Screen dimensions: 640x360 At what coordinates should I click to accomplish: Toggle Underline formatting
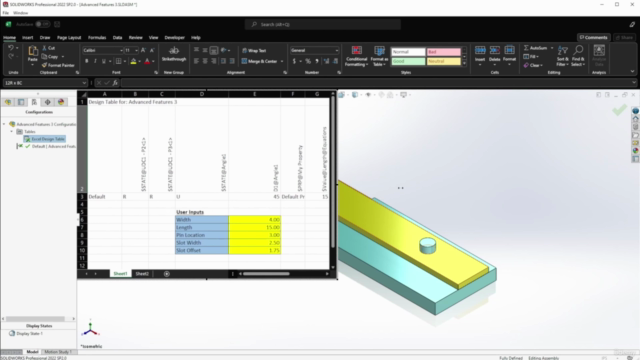(x=104, y=61)
